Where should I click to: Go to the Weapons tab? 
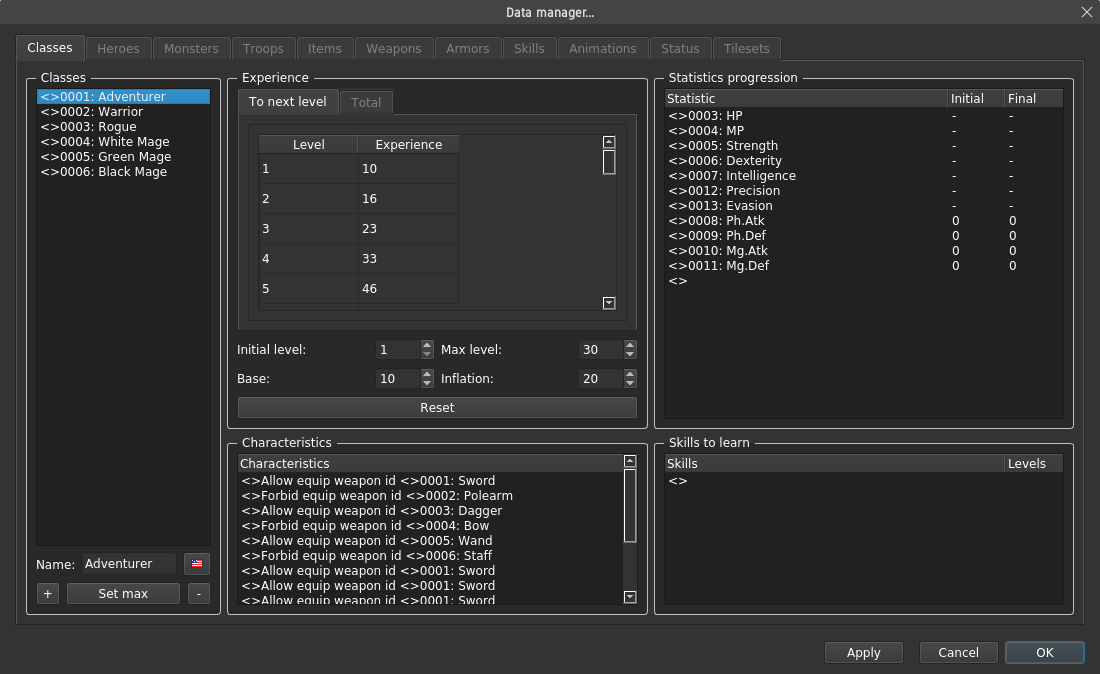(x=394, y=48)
